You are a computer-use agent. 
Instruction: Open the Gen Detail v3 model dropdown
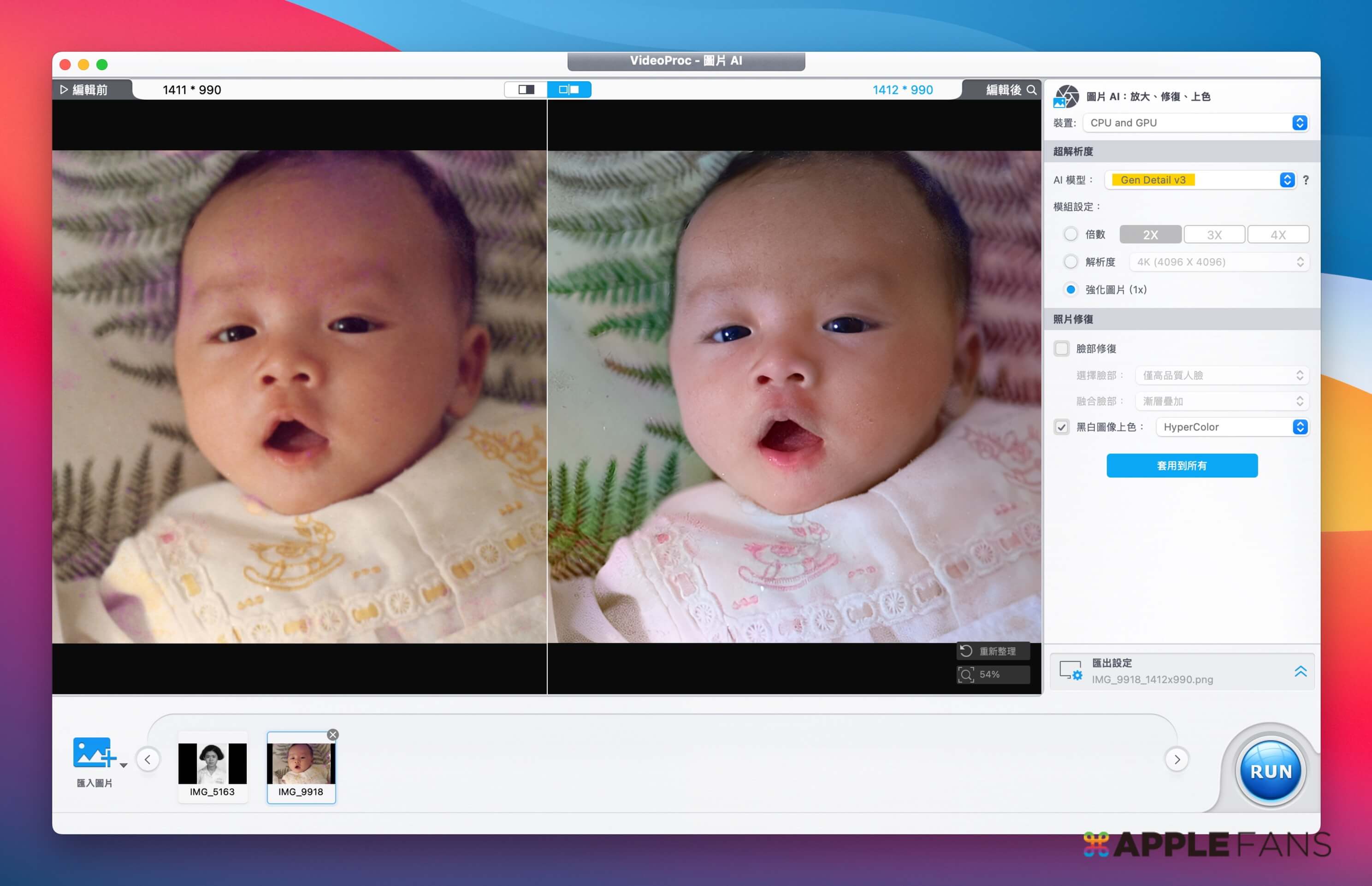(1200, 180)
